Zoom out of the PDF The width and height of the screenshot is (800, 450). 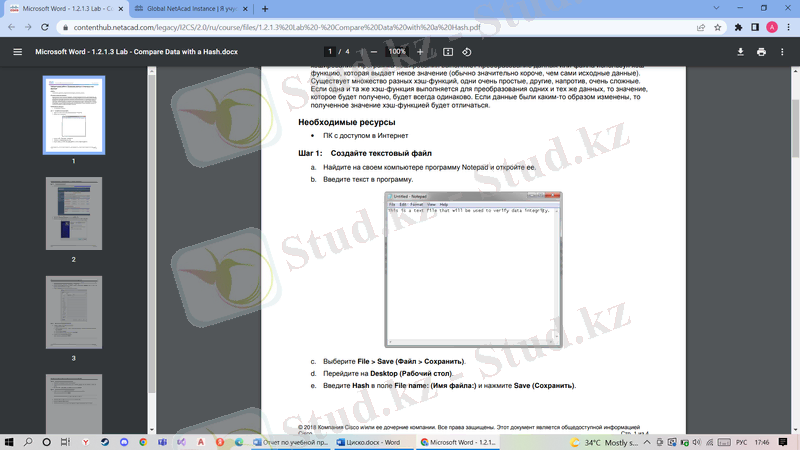tap(373, 52)
